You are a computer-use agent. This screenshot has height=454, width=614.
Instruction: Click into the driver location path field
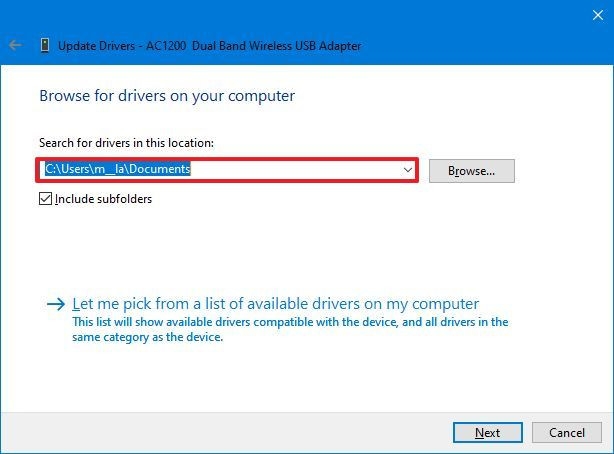(x=300, y=170)
